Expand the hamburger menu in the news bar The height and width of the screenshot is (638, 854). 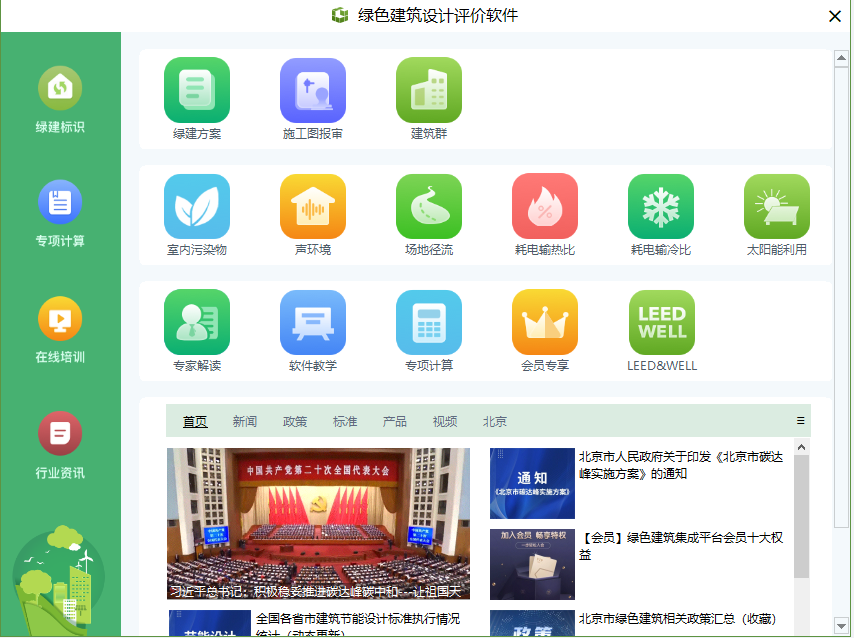pos(801,421)
